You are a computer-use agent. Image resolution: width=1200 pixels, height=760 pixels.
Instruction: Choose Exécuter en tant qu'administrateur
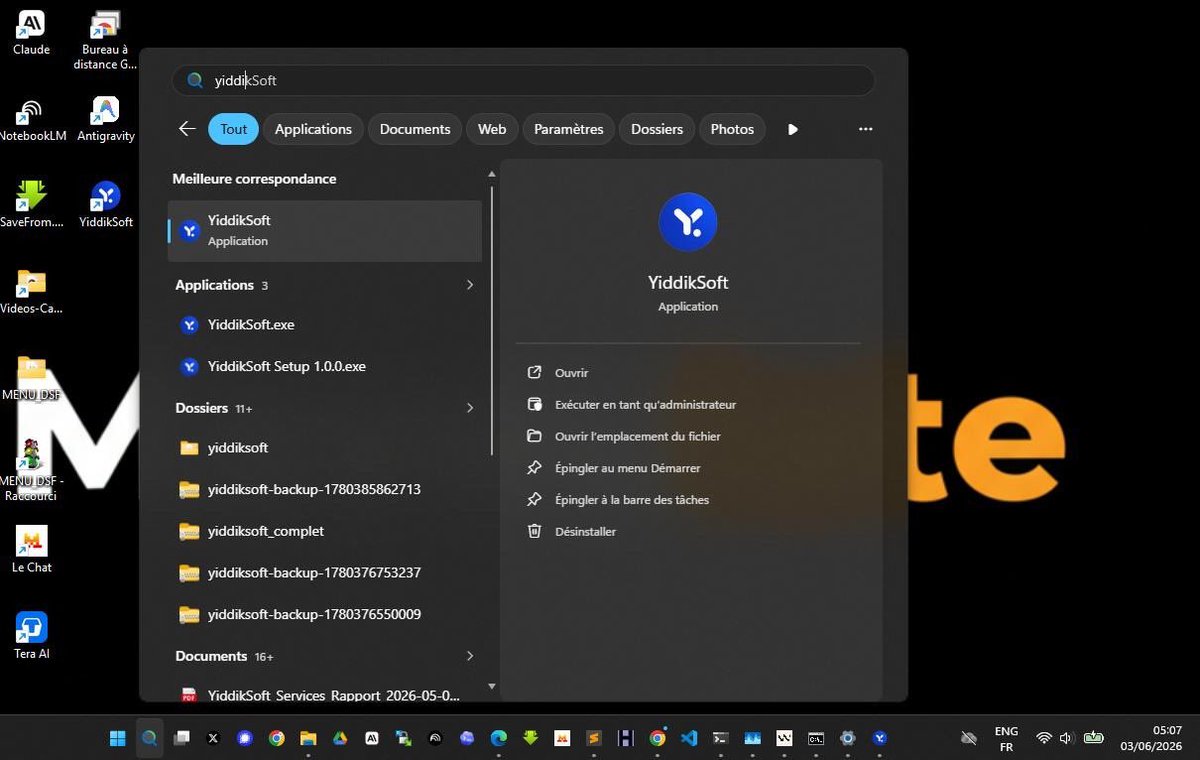coord(645,405)
